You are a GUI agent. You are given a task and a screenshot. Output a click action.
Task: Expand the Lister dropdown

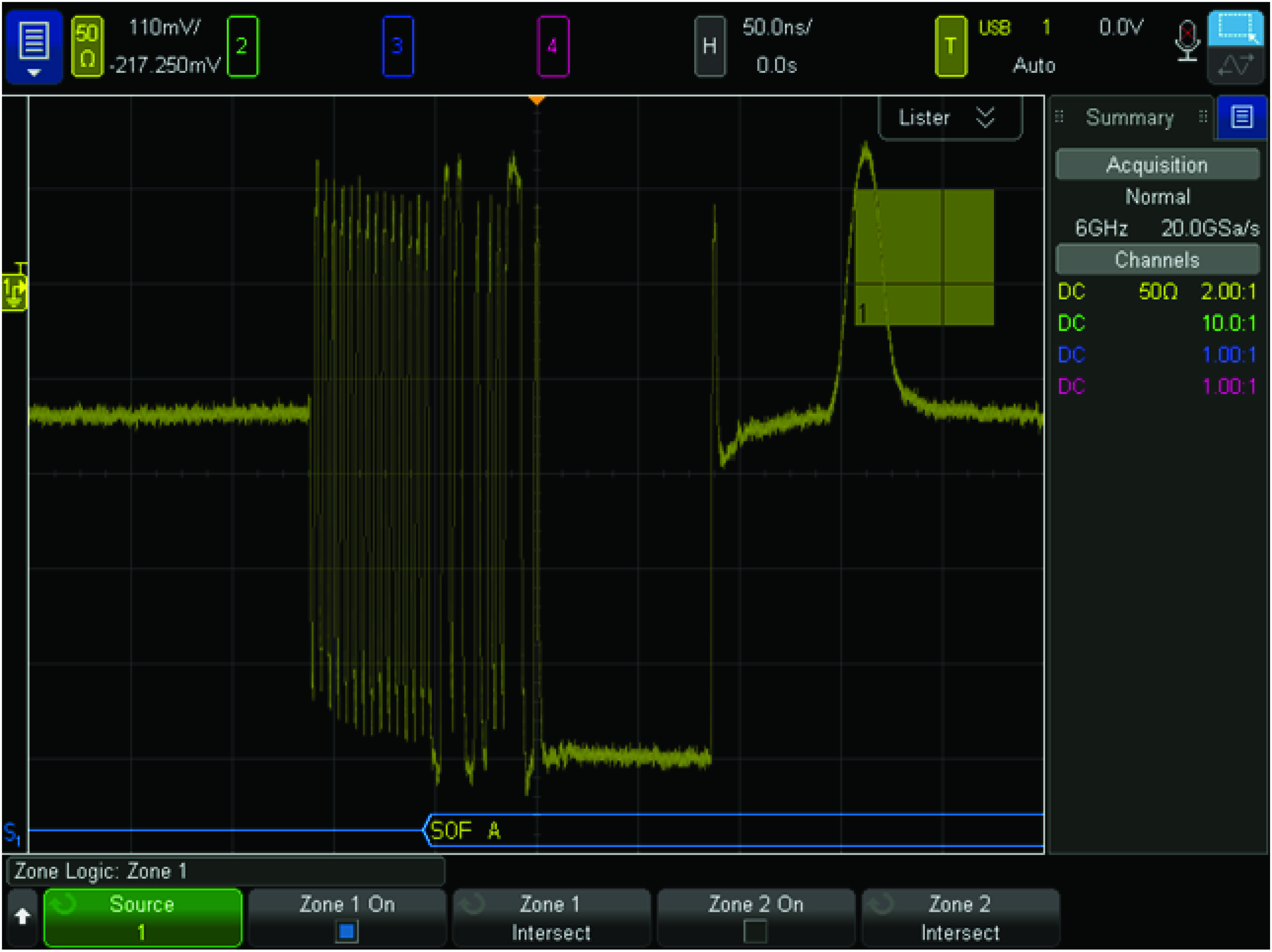tap(950, 118)
